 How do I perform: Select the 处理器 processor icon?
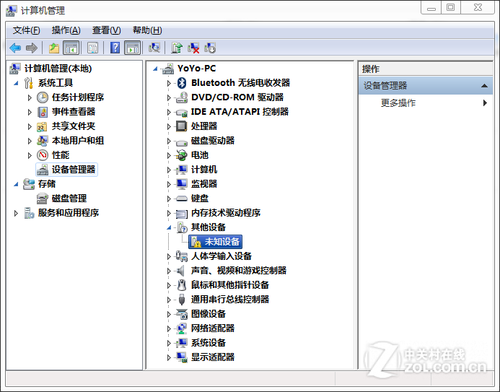[182, 126]
